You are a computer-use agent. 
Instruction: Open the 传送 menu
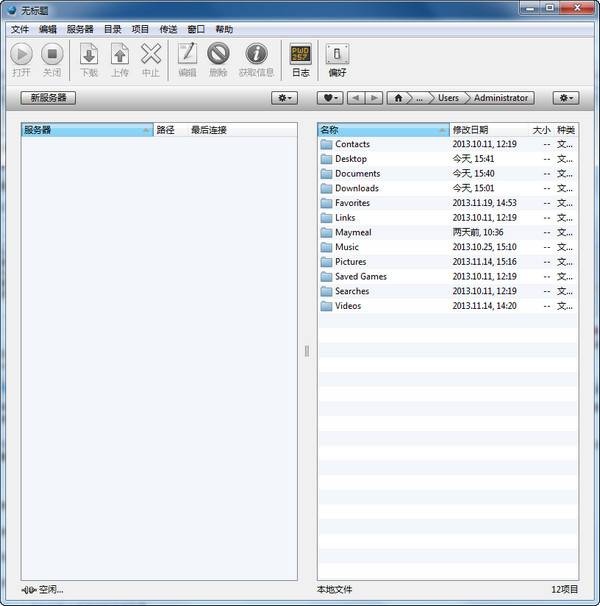click(x=168, y=29)
